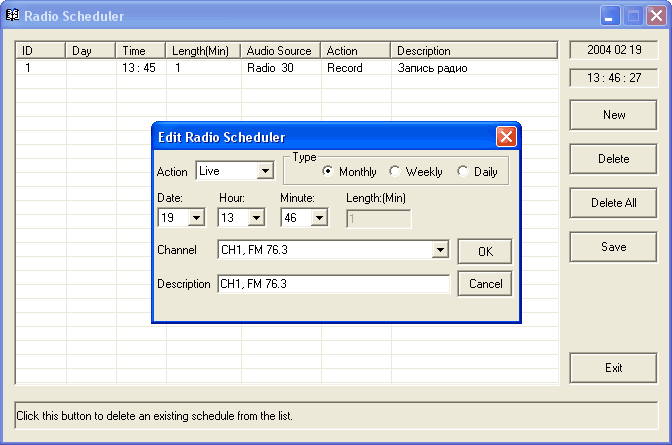Expand the Minute dropdown showing 46
The image size is (672, 445).
(319, 218)
